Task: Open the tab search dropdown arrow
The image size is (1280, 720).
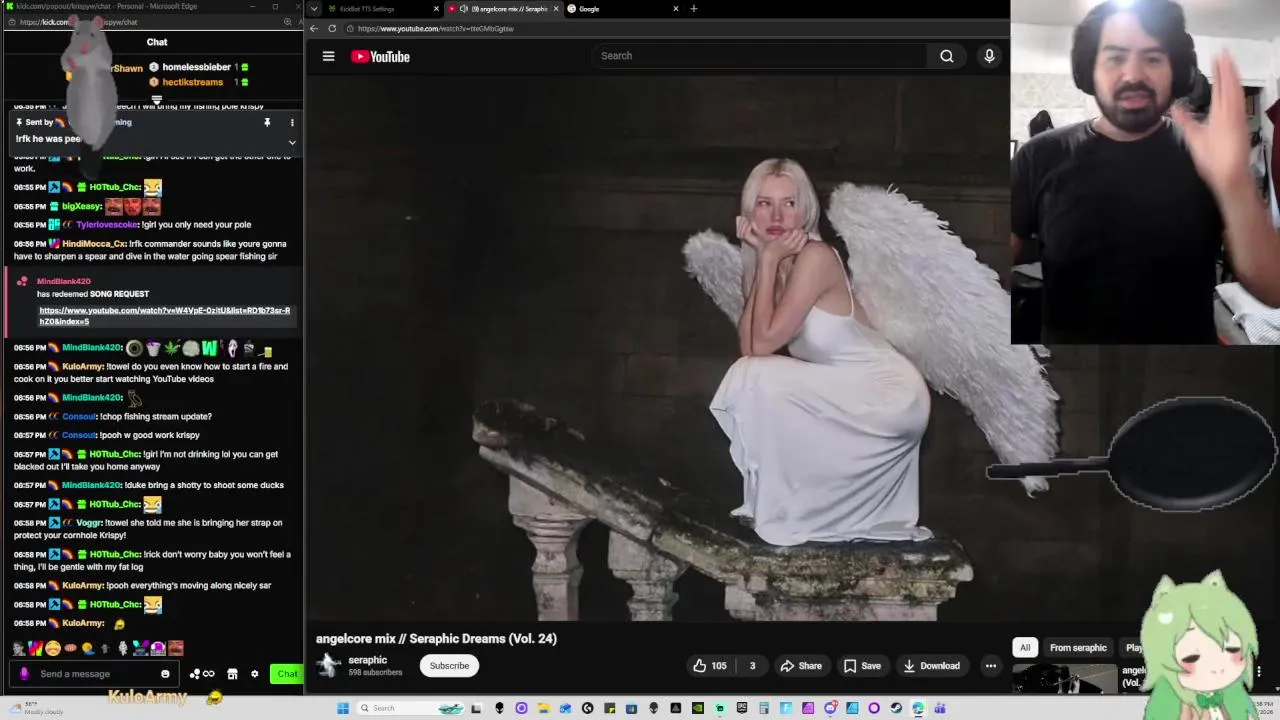Action: coord(314,9)
